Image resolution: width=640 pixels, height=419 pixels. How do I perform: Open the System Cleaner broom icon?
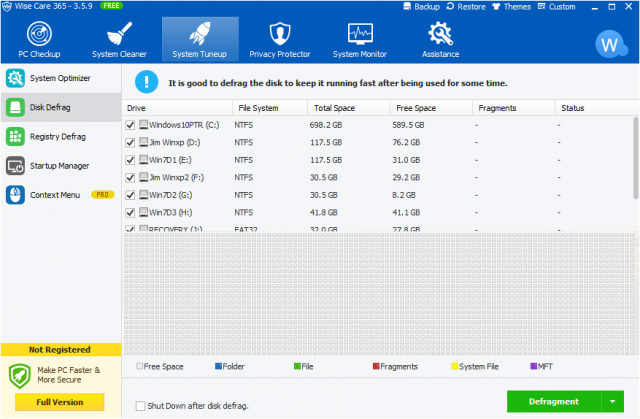tap(119, 34)
